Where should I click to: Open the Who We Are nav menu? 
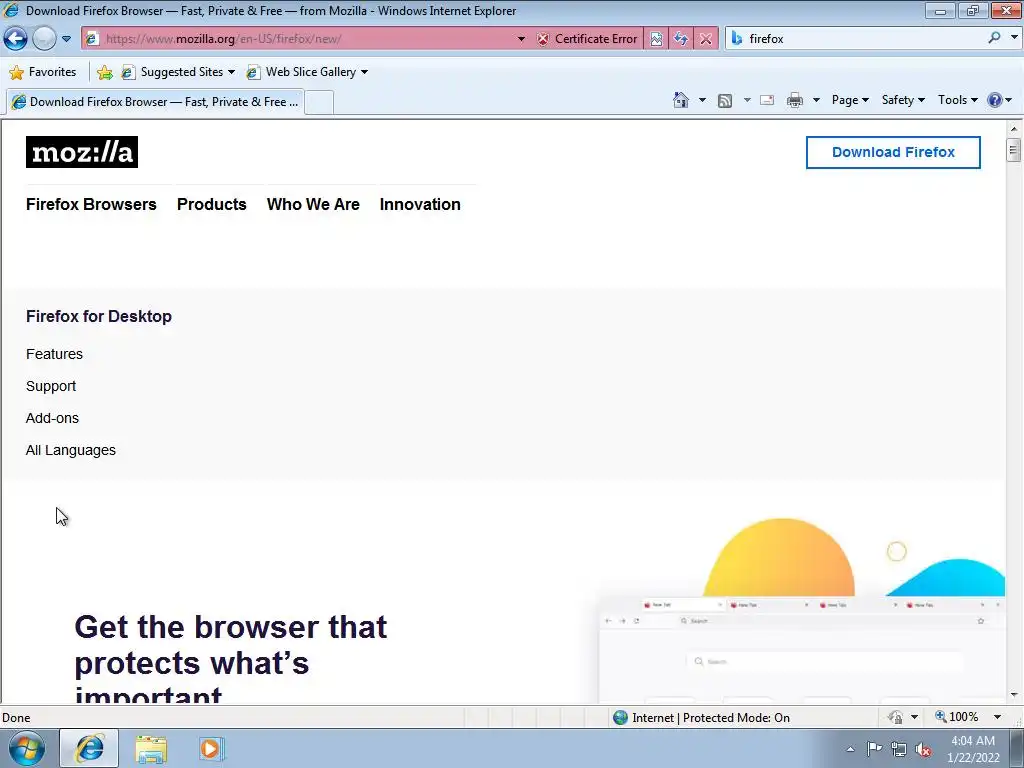click(x=313, y=204)
